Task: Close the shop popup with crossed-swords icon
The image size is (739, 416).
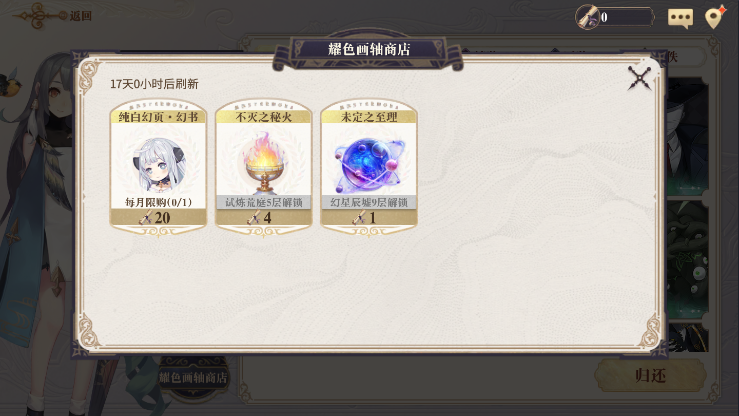Action: click(x=640, y=78)
